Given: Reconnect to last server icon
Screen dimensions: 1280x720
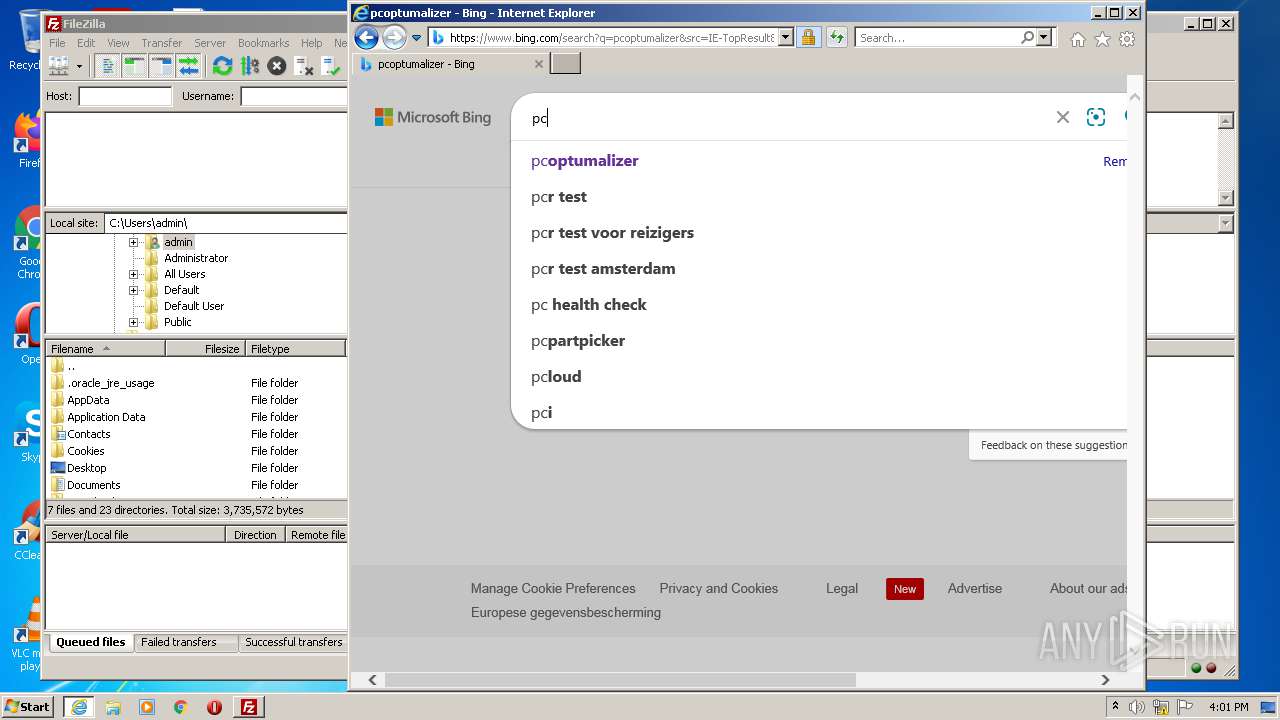Looking at the screenshot, I should [331, 66].
